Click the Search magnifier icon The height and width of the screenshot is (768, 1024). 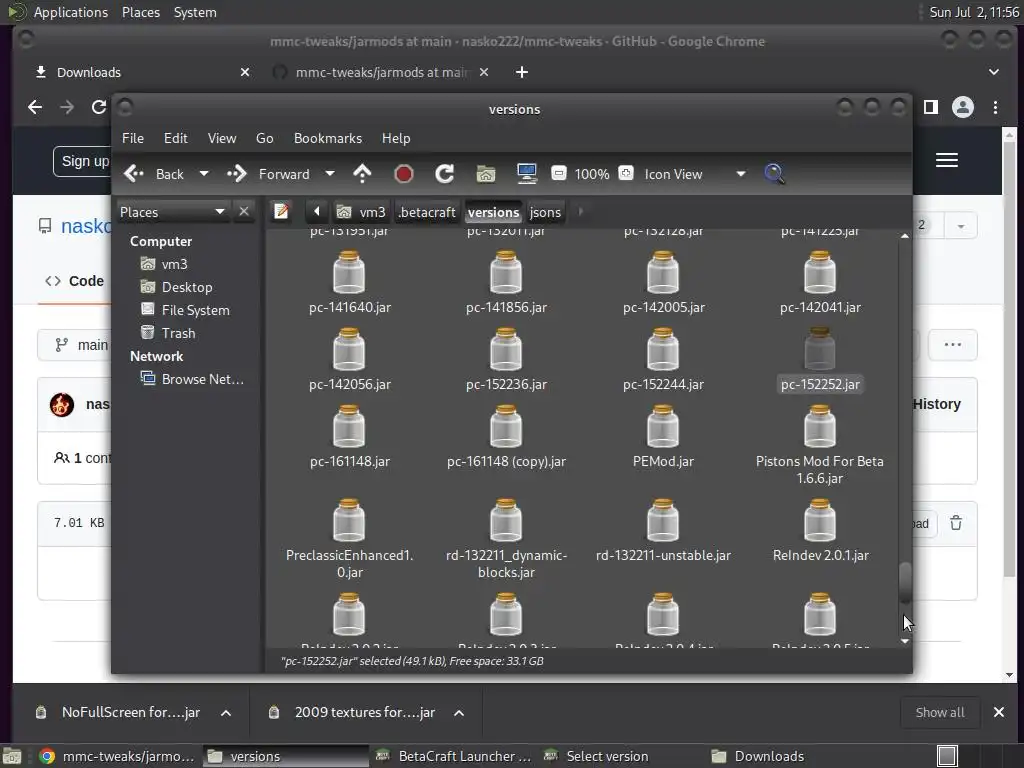(774, 174)
